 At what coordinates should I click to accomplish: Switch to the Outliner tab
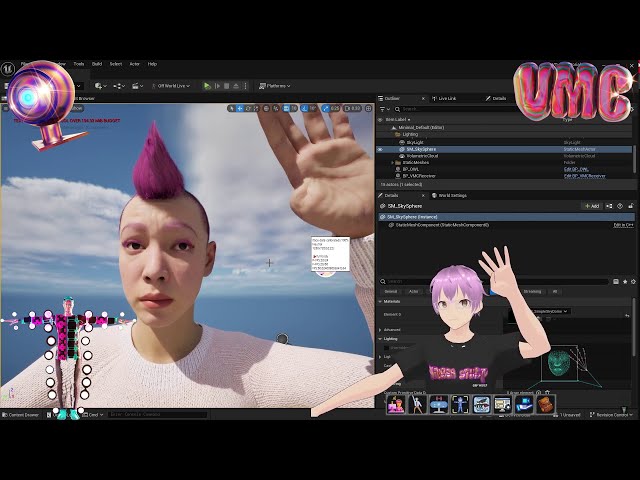(x=392, y=98)
